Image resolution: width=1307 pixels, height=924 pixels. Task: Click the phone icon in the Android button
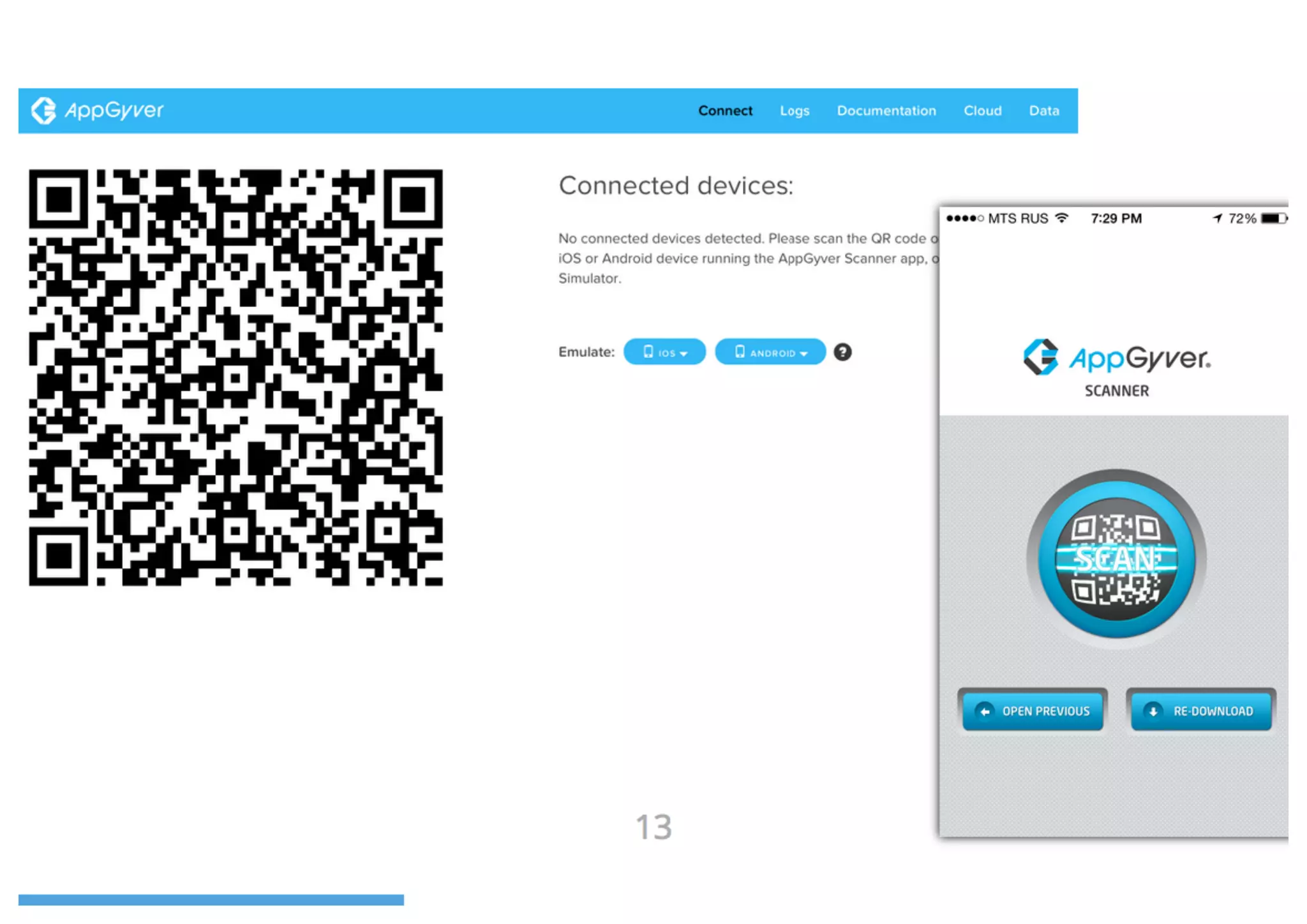[740, 352]
